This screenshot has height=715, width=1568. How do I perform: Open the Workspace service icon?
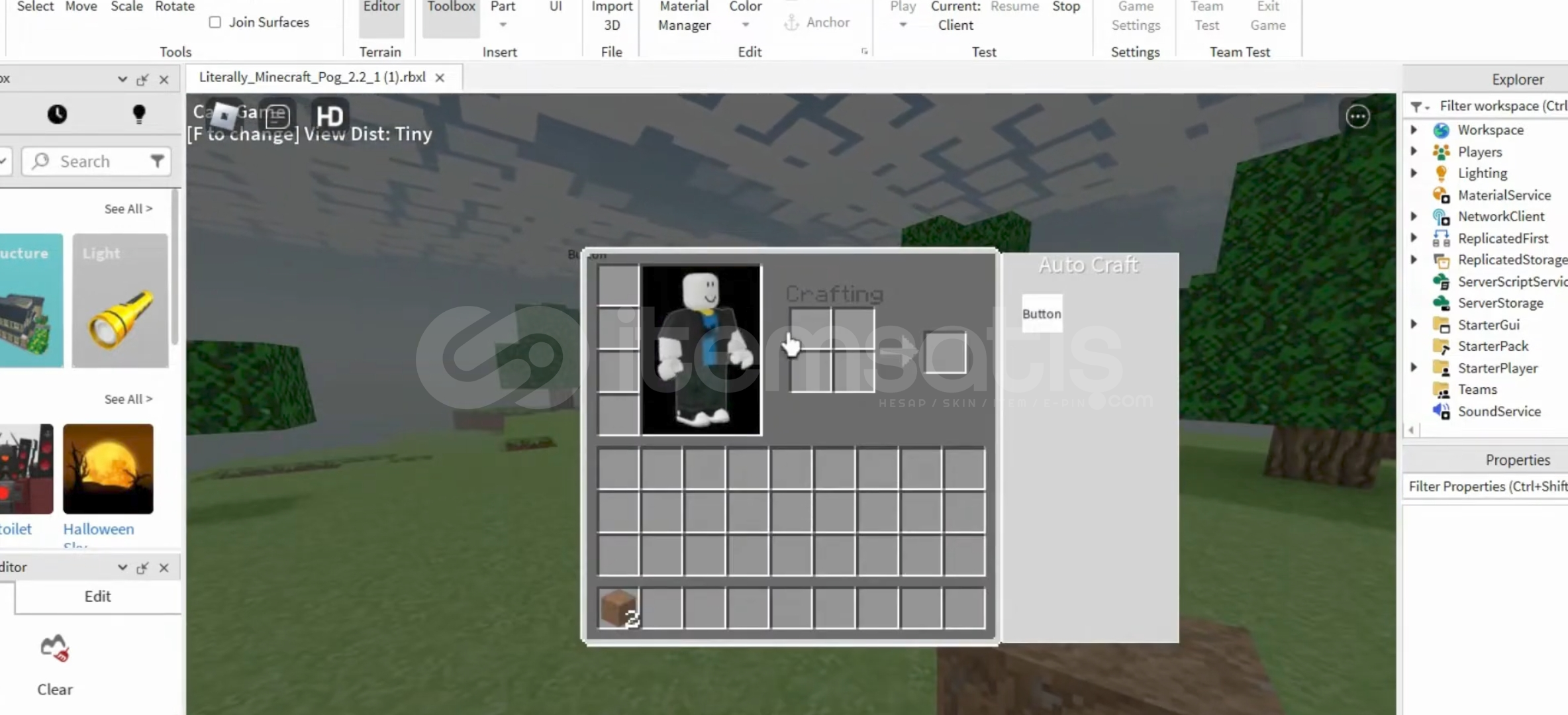point(1441,130)
